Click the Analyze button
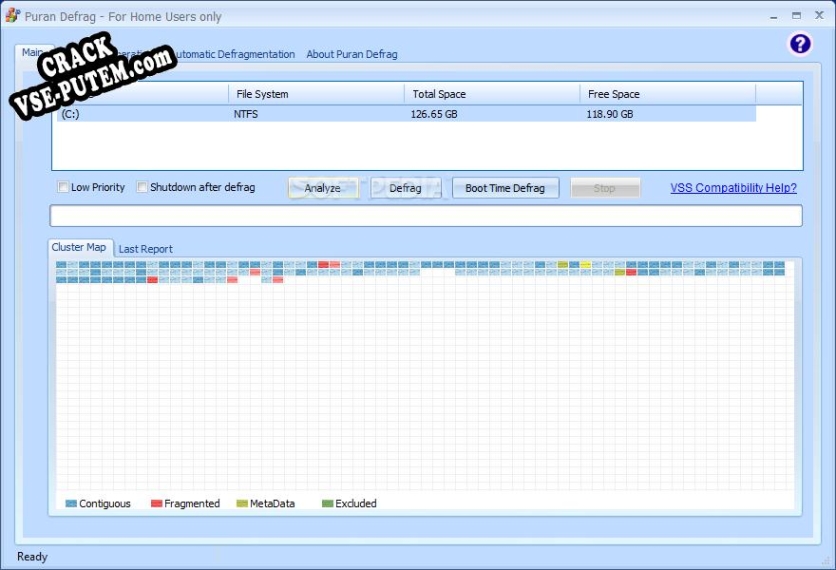836x570 pixels. point(323,188)
